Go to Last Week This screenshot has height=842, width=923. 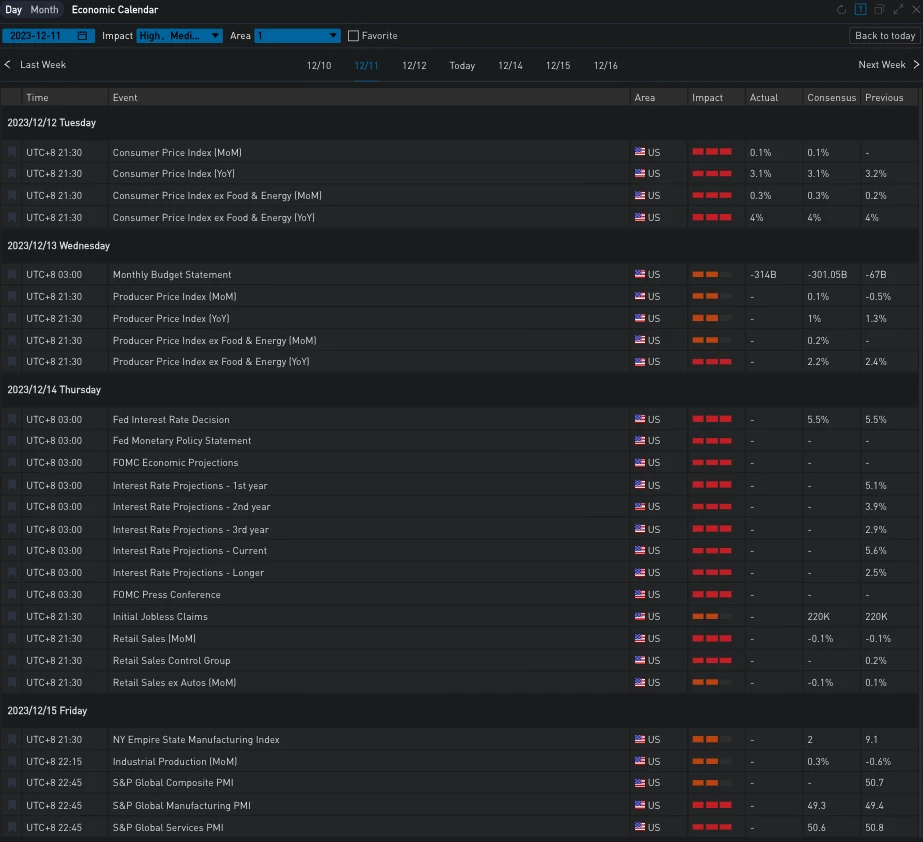43,65
